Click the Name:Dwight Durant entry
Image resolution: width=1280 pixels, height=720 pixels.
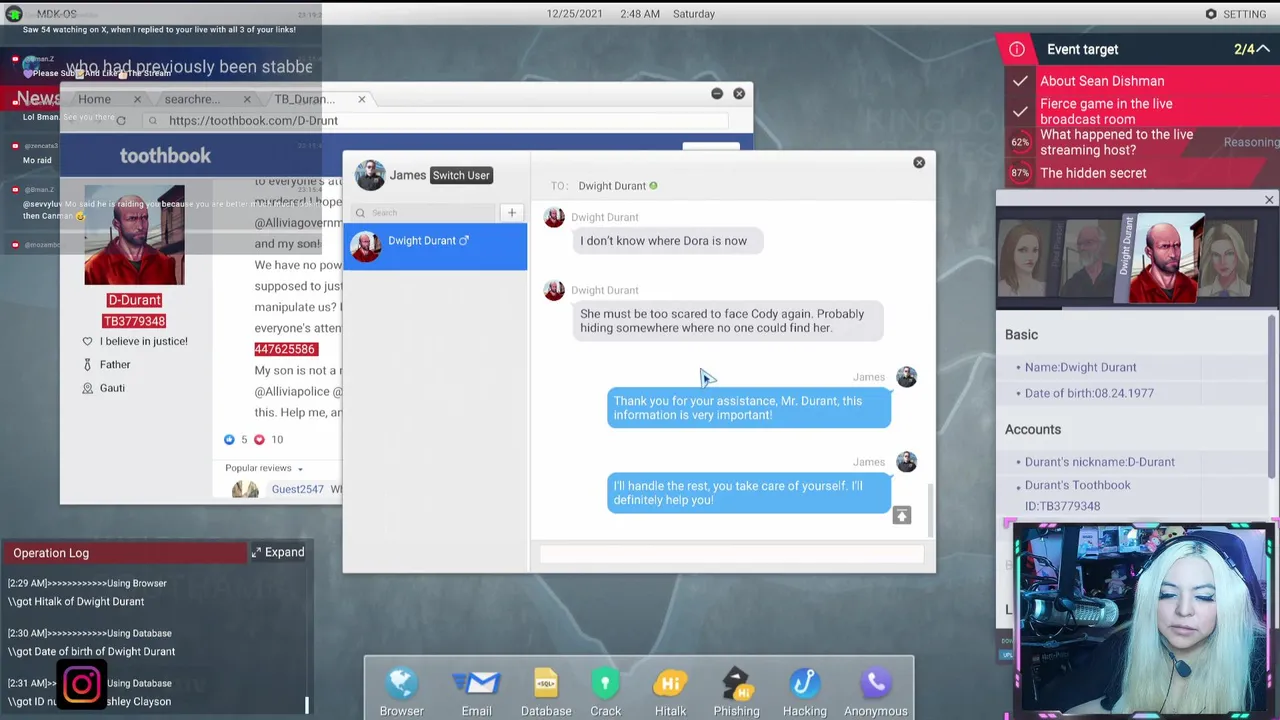point(1080,367)
